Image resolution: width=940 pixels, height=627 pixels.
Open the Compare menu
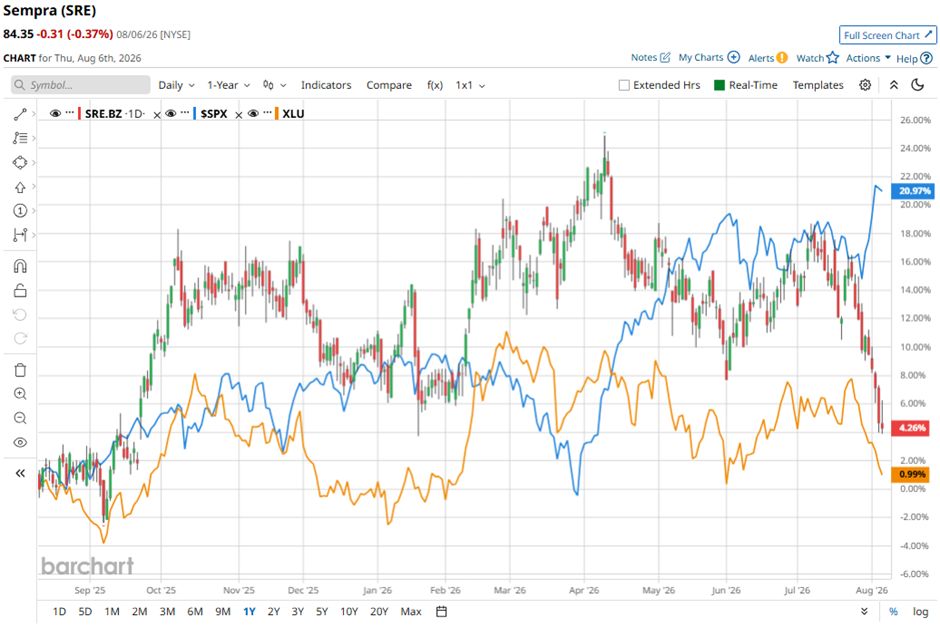click(x=389, y=85)
